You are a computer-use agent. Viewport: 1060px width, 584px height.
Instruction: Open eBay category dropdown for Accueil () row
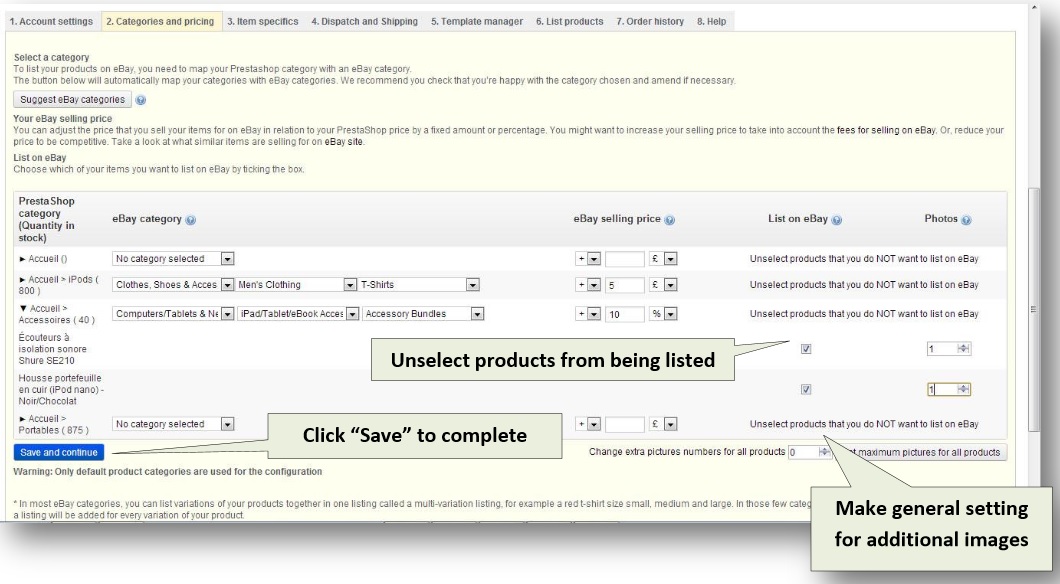[x=173, y=259]
